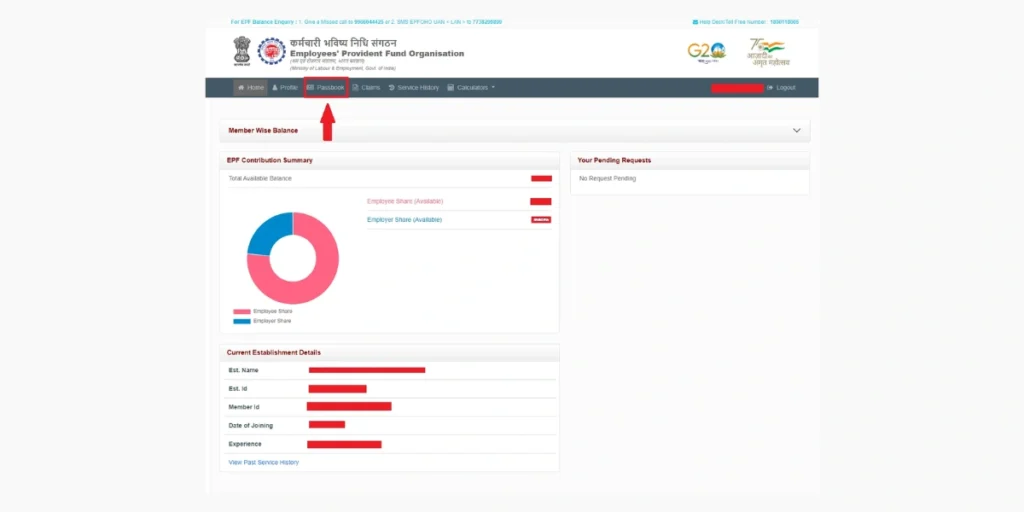Click the Employer Share (Available) label

pos(404,219)
